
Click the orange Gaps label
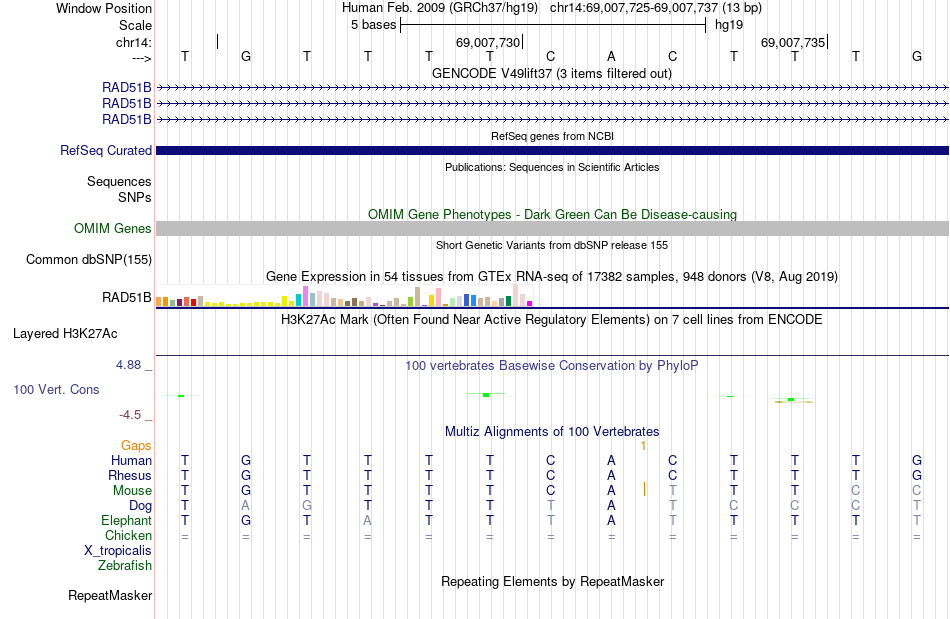136,446
